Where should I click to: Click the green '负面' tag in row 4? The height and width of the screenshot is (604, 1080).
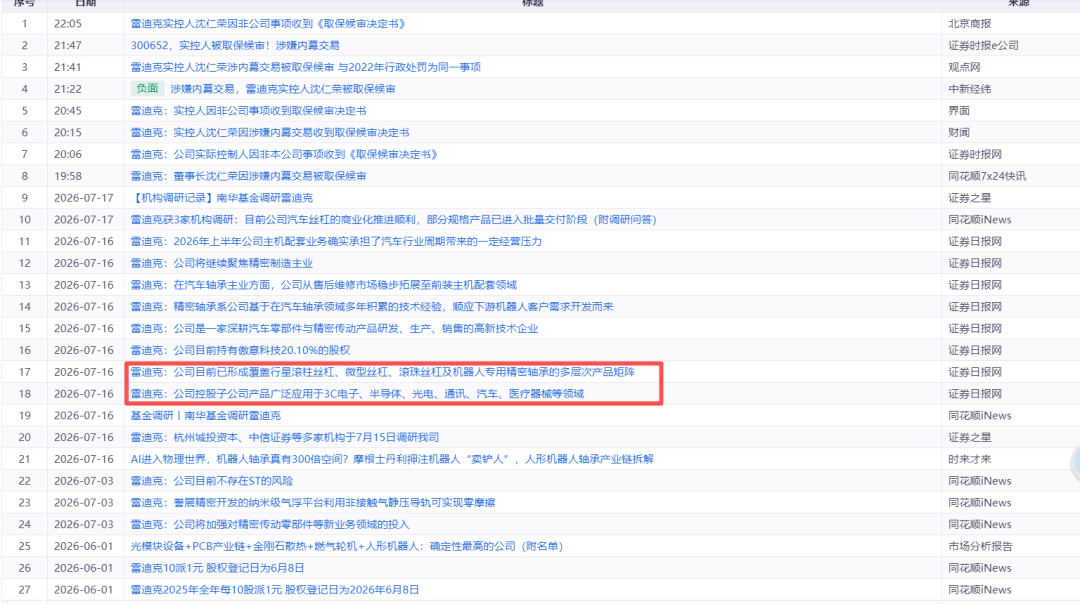pyautogui.click(x=147, y=88)
